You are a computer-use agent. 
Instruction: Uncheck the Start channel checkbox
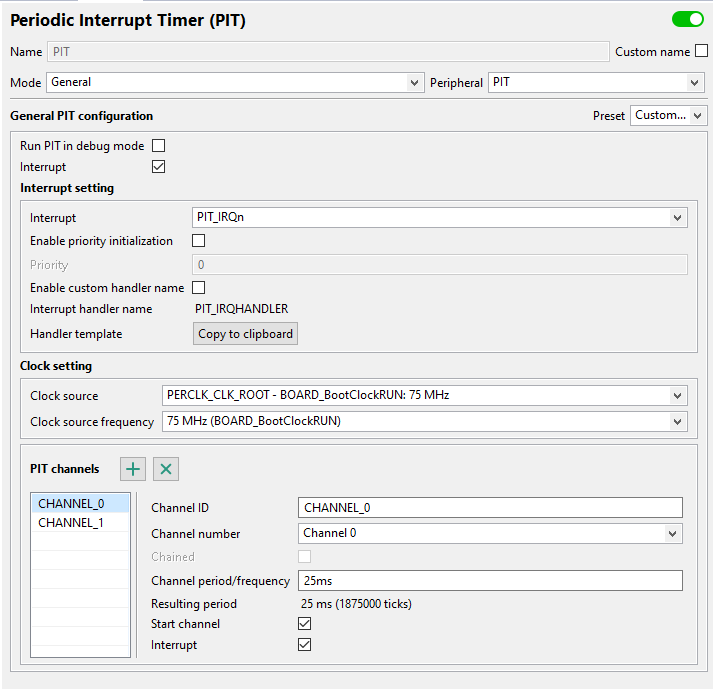tap(305, 624)
